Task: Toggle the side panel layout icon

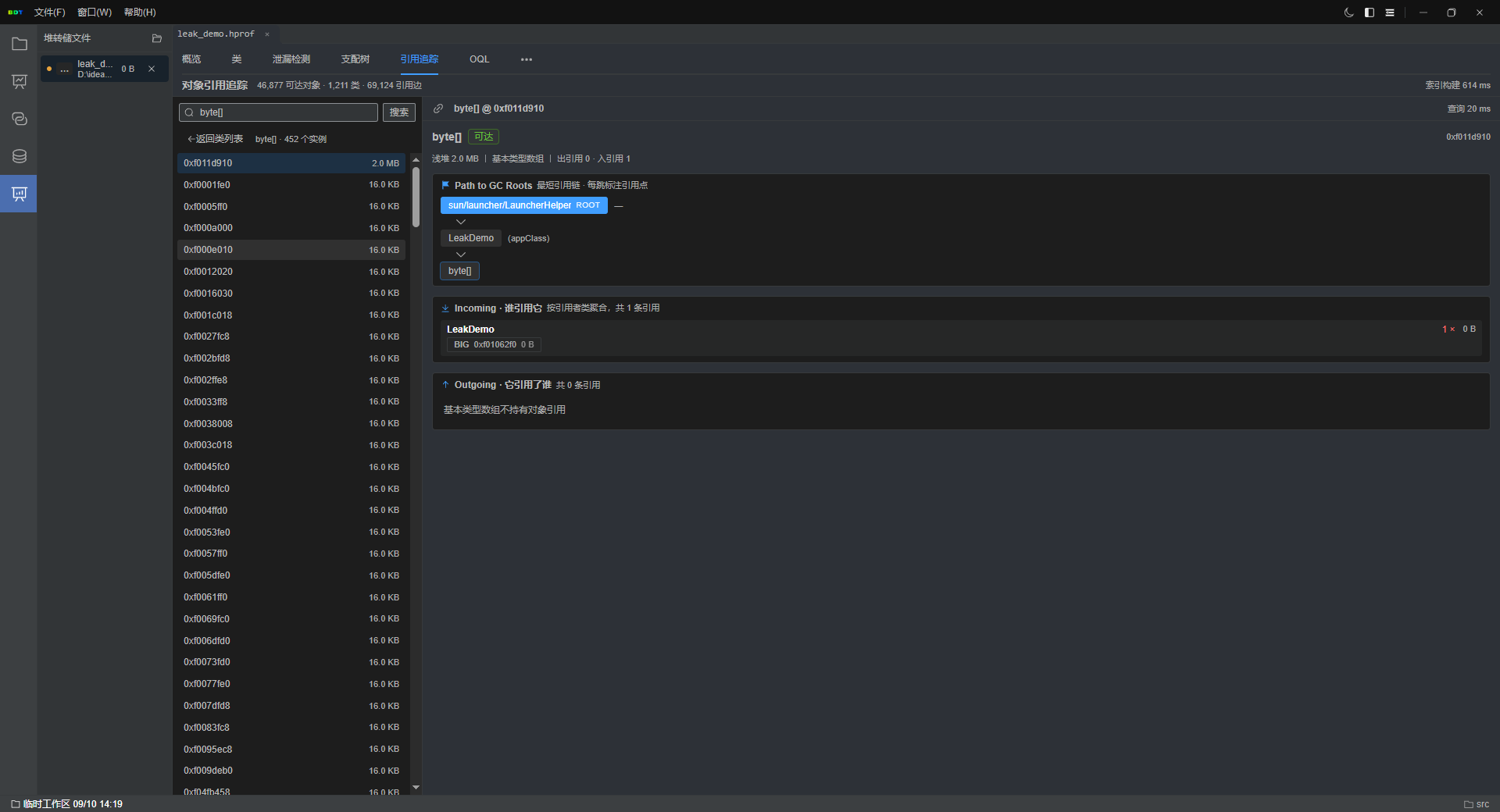Action: 1370,12
